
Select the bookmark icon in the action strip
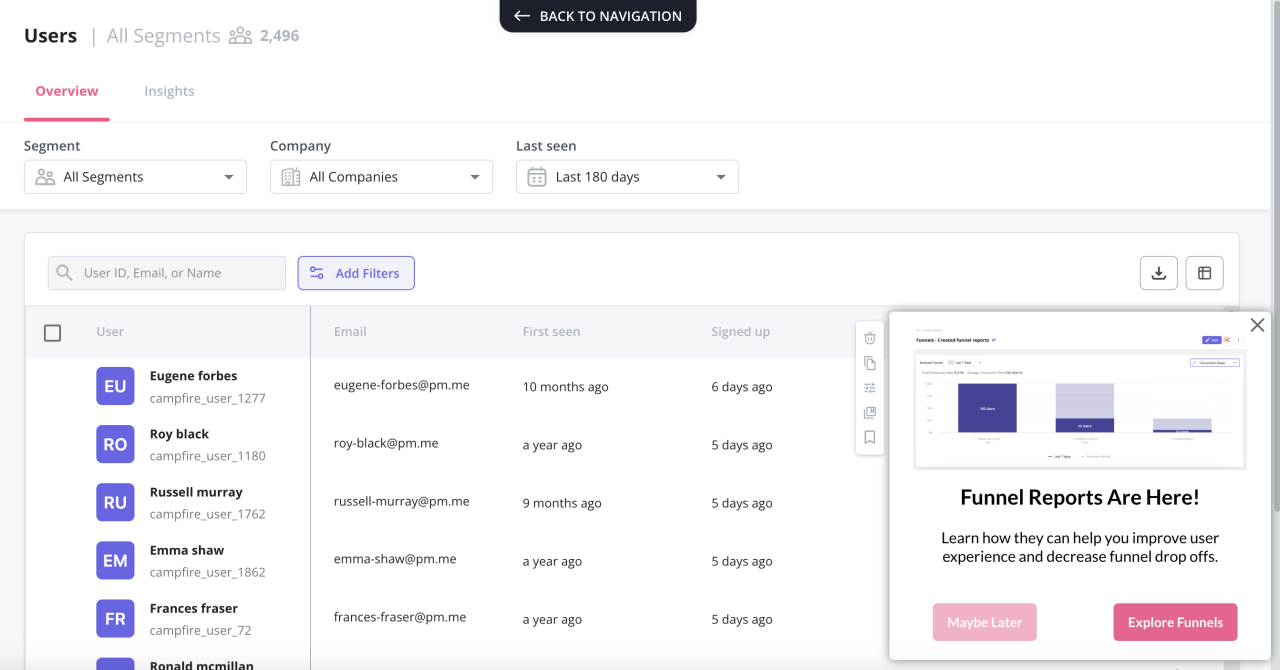(870, 437)
